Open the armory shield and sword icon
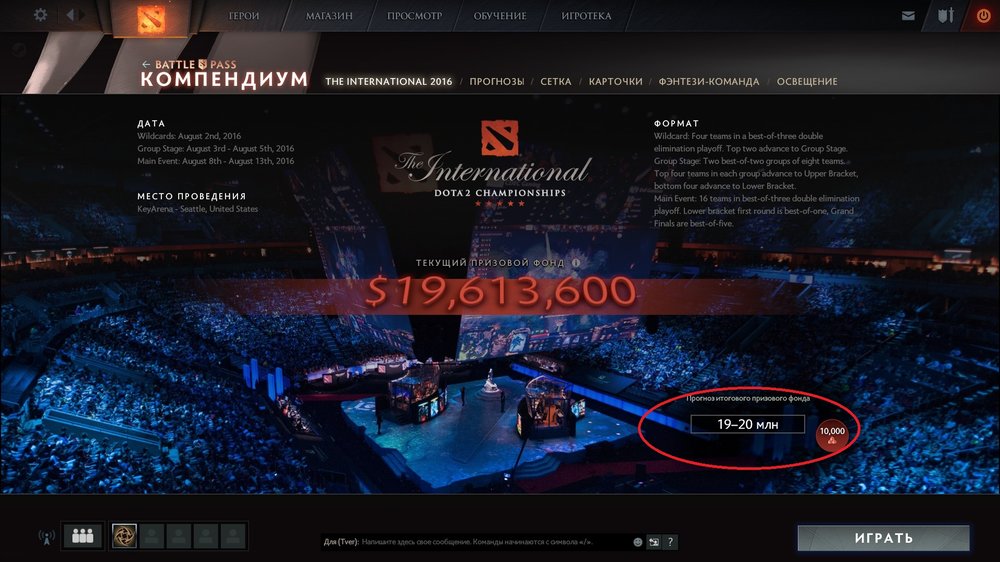The height and width of the screenshot is (562, 1000). click(945, 15)
